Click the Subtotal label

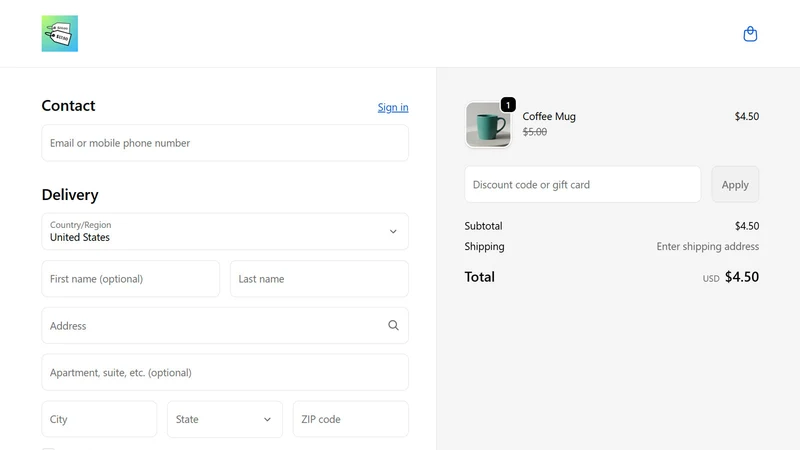(x=483, y=226)
